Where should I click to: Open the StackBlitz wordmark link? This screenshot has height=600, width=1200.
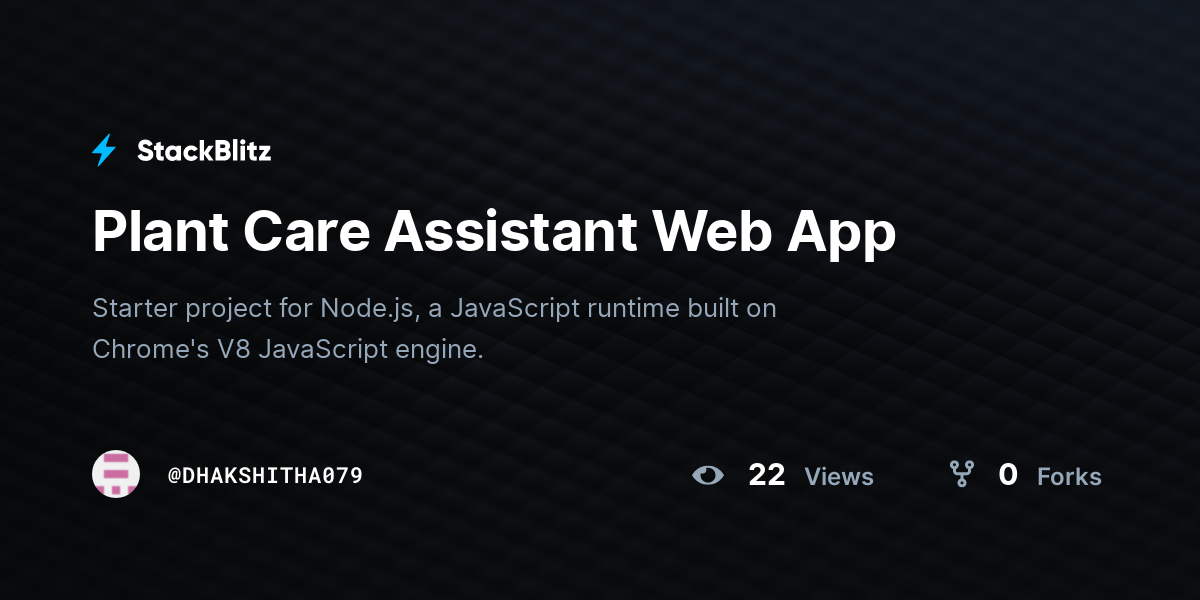click(204, 150)
